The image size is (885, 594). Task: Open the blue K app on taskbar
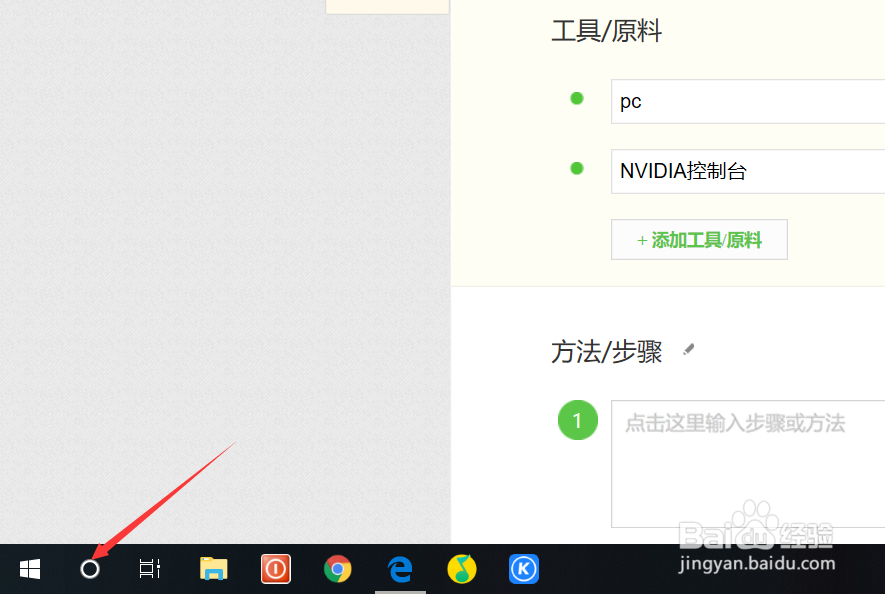click(524, 568)
